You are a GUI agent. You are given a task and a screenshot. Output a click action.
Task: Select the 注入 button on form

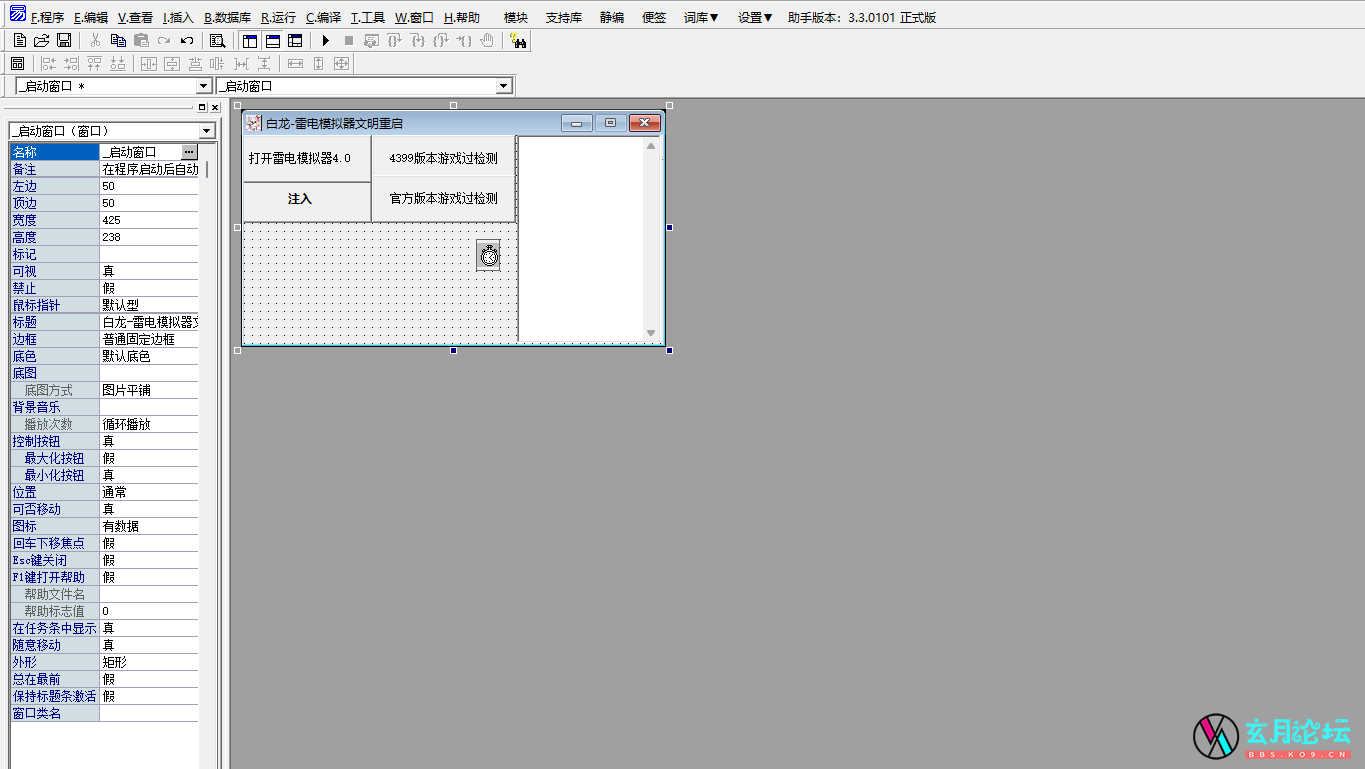307,200
